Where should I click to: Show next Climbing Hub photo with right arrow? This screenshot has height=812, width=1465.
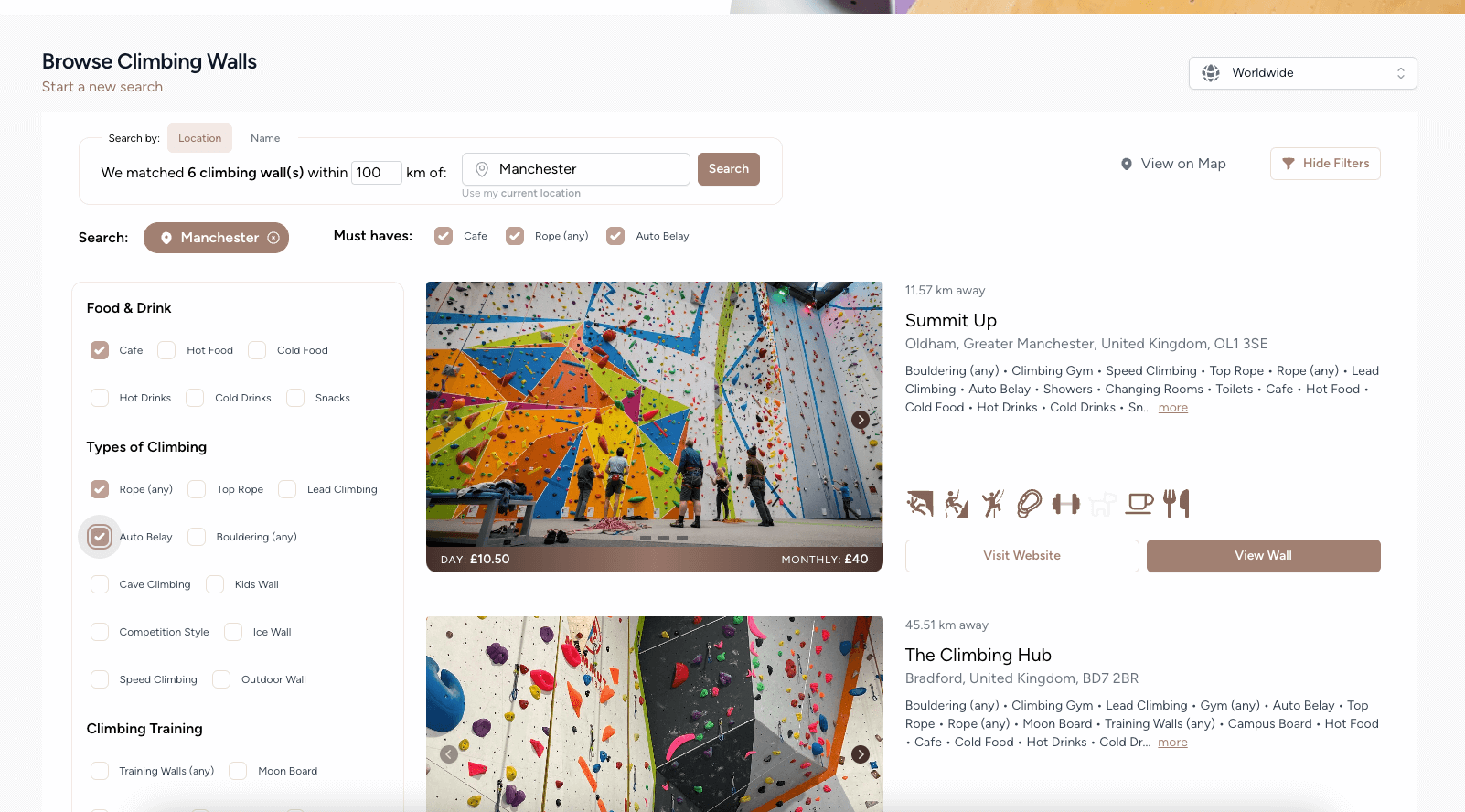pos(861,754)
